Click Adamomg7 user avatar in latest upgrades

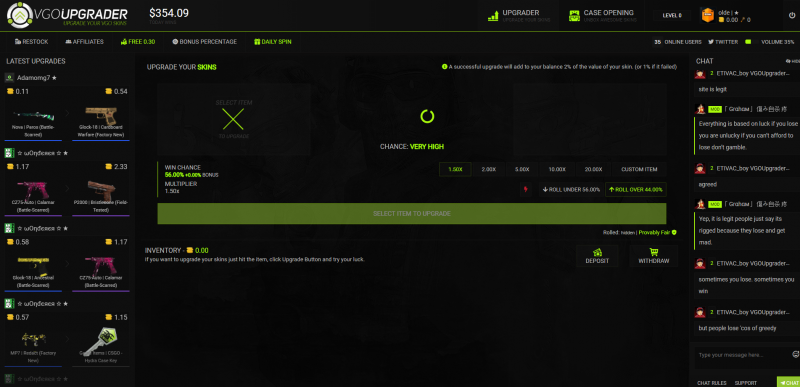(x=9, y=78)
